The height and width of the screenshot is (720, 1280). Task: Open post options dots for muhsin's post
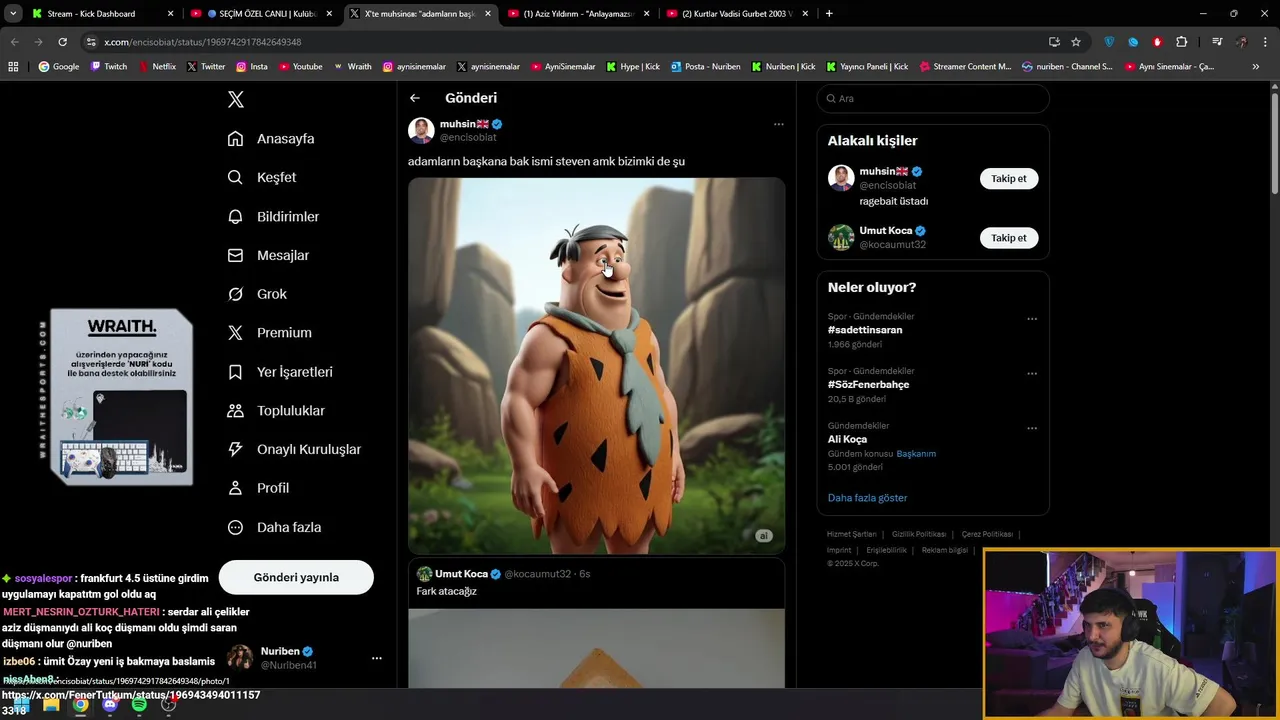(x=778, y=124)
